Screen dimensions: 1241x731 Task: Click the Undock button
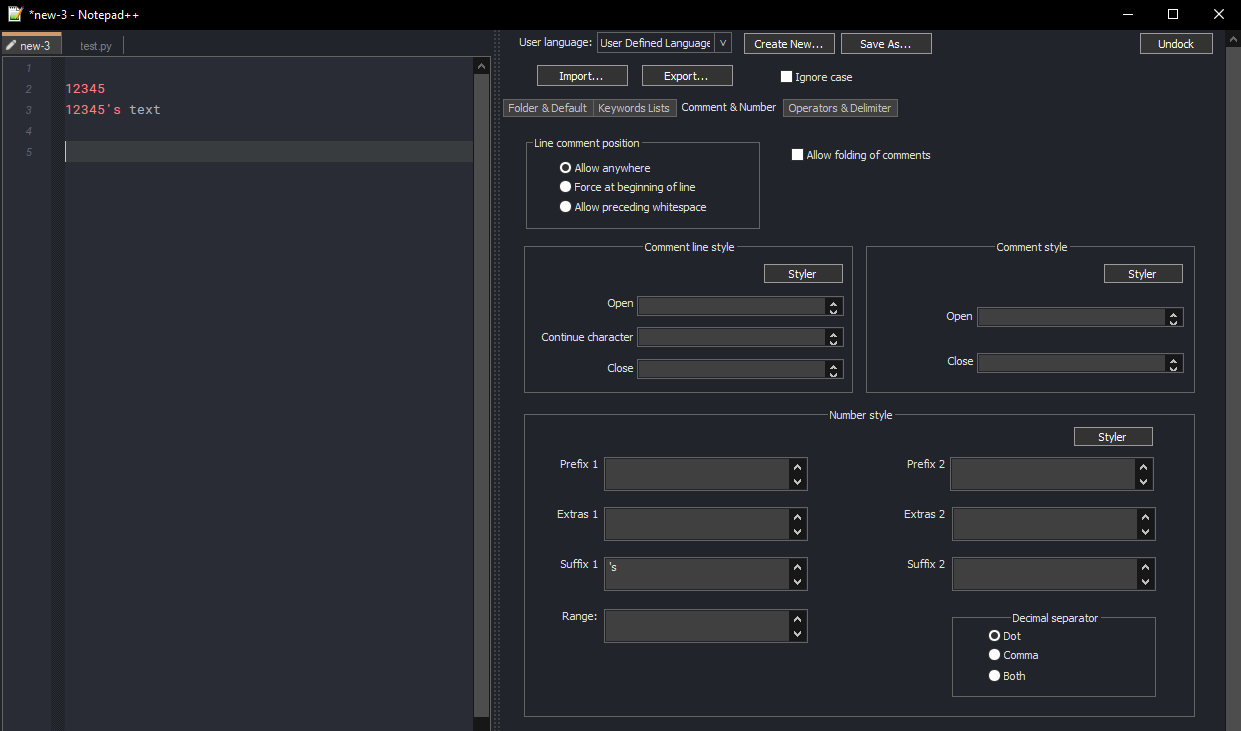pyautogui.click(x=1176, y=44)
